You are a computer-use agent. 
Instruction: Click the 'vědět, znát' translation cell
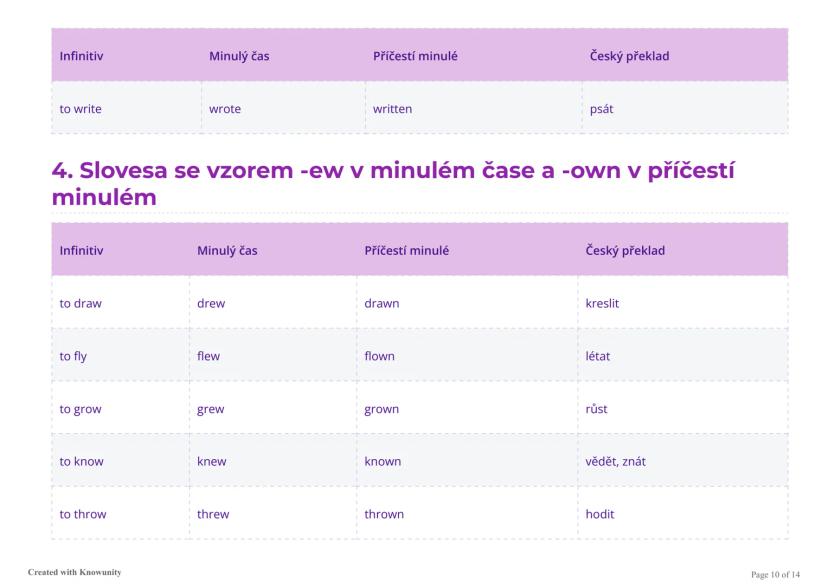[615, 461]
